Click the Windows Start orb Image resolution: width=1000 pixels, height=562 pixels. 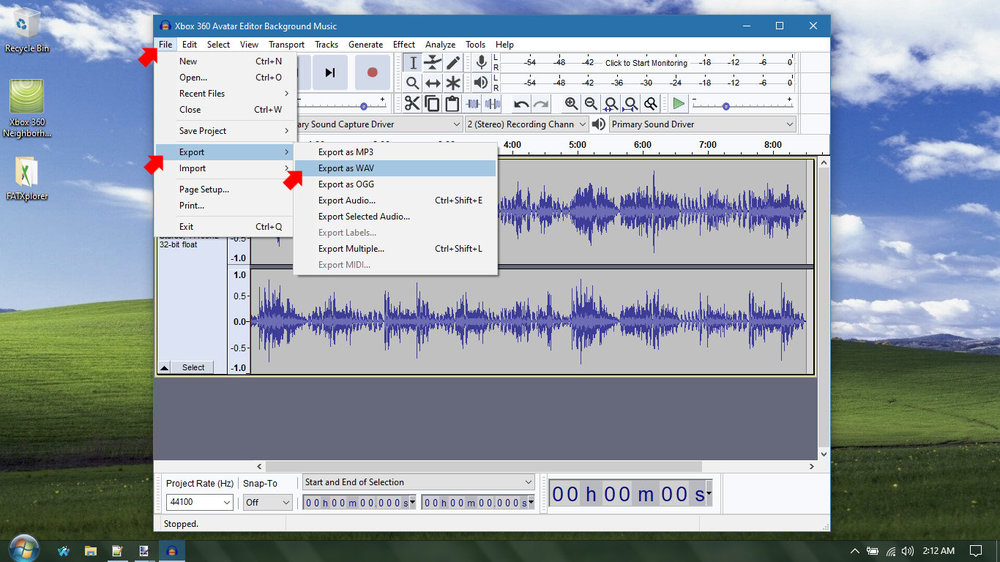[24, 549]
